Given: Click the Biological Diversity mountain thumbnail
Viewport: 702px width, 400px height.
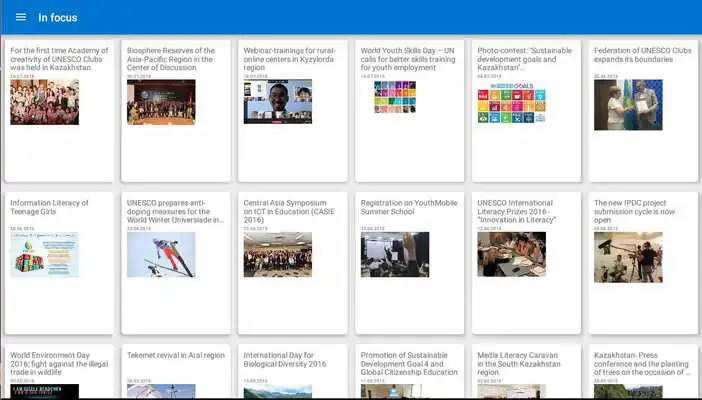Looking at the screenshot, I should (x=278, y=391).
